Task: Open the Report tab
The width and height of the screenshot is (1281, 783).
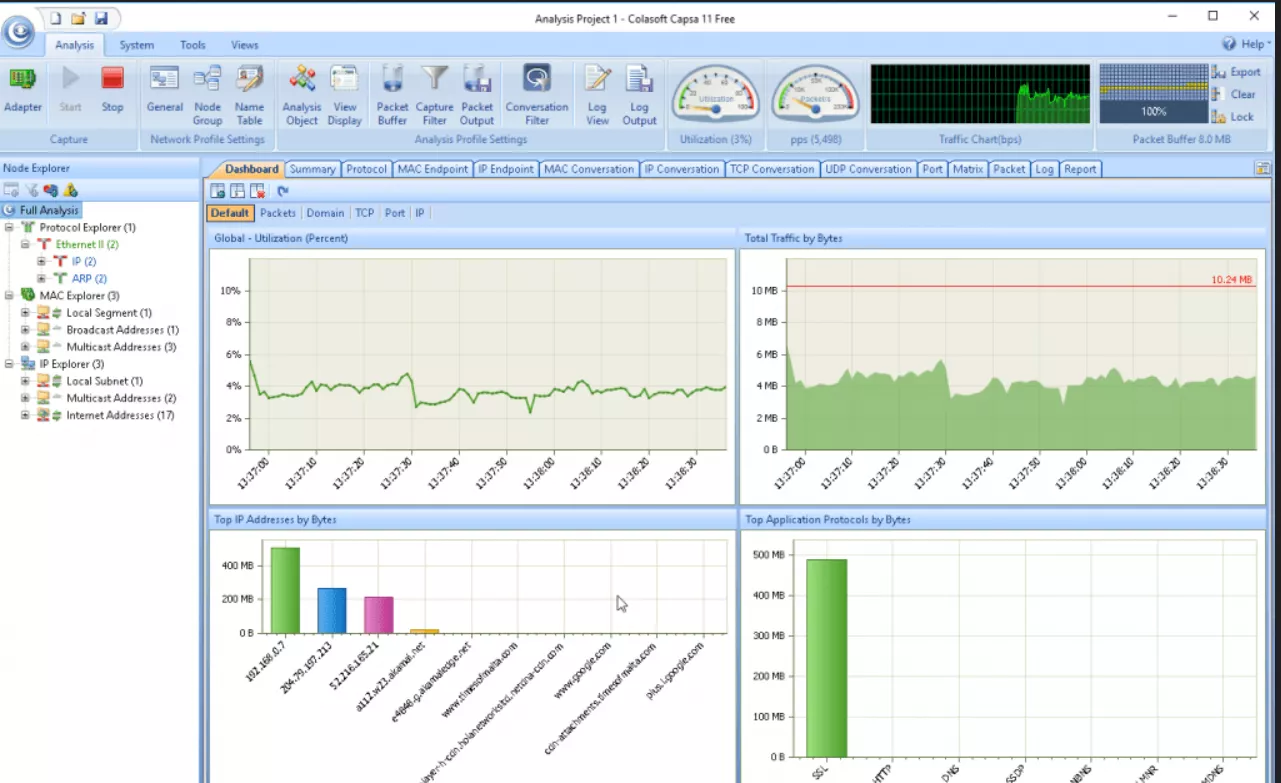Action: coord(1080,169)
